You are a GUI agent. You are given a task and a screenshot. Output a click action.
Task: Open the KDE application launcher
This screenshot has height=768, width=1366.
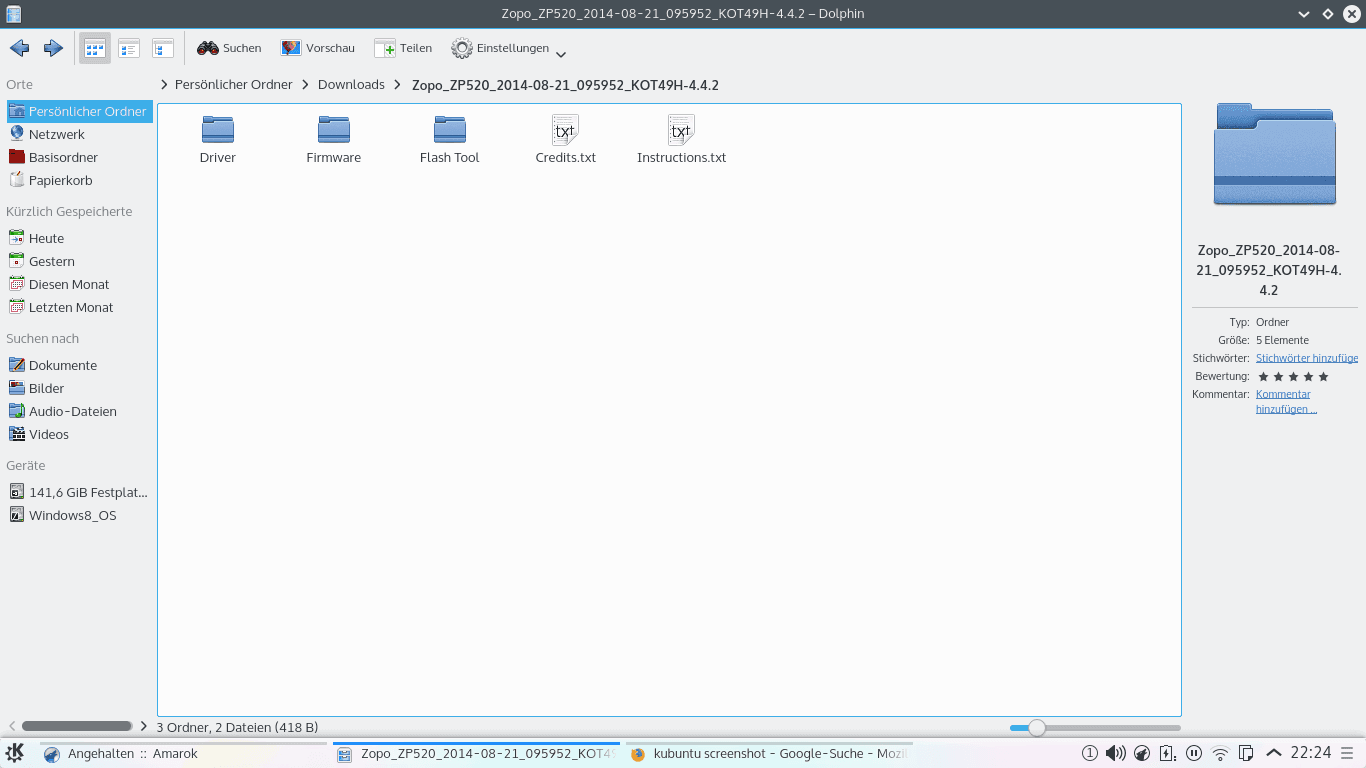15,753
